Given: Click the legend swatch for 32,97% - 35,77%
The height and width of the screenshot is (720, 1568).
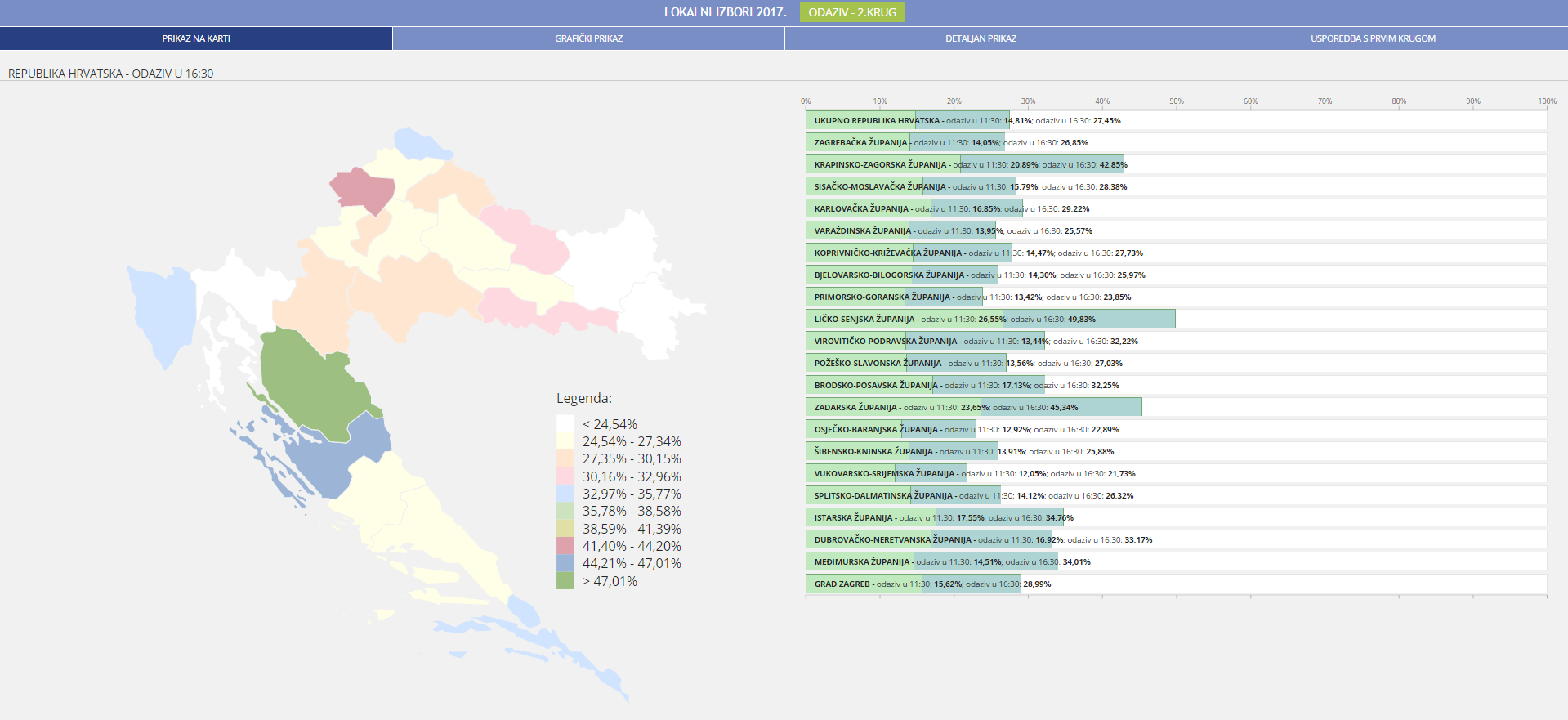Looking at the screenshot, I should pyautogui.click(x=565, y=494).
